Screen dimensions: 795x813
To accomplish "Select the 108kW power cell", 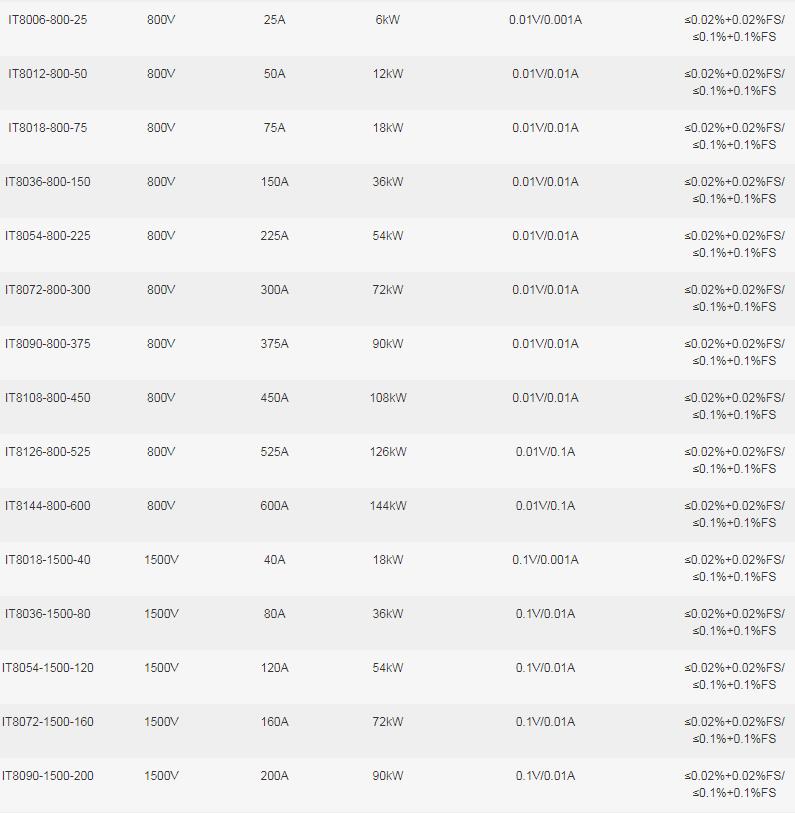I will [388, 398].
